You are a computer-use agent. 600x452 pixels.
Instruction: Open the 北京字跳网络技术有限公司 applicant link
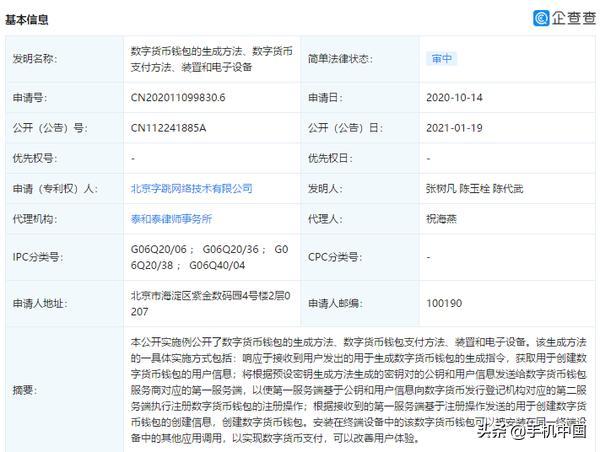point(191,188)
